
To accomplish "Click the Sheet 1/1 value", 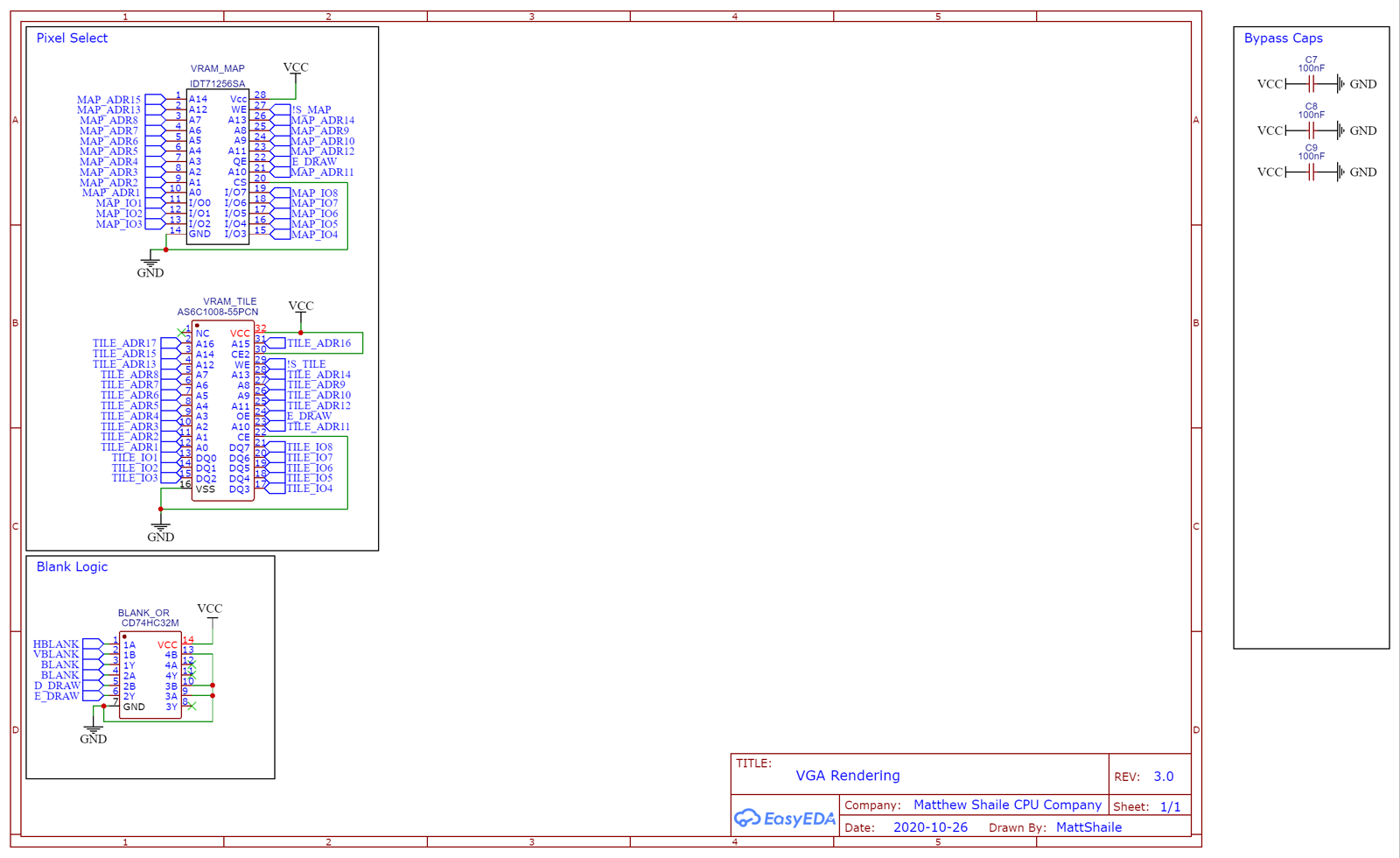I will 1171,807.
